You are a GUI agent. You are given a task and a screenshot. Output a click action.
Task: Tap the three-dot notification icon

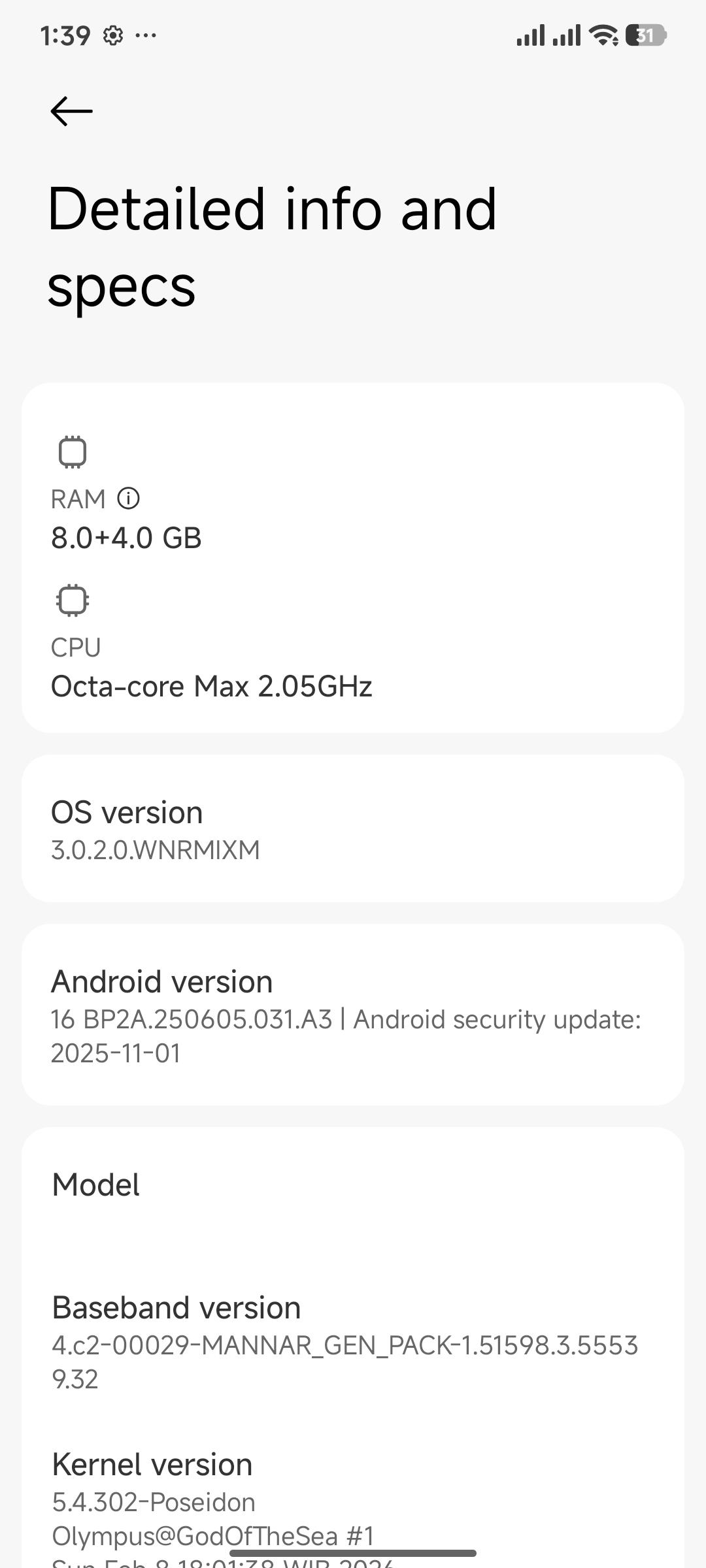[146, 35]
